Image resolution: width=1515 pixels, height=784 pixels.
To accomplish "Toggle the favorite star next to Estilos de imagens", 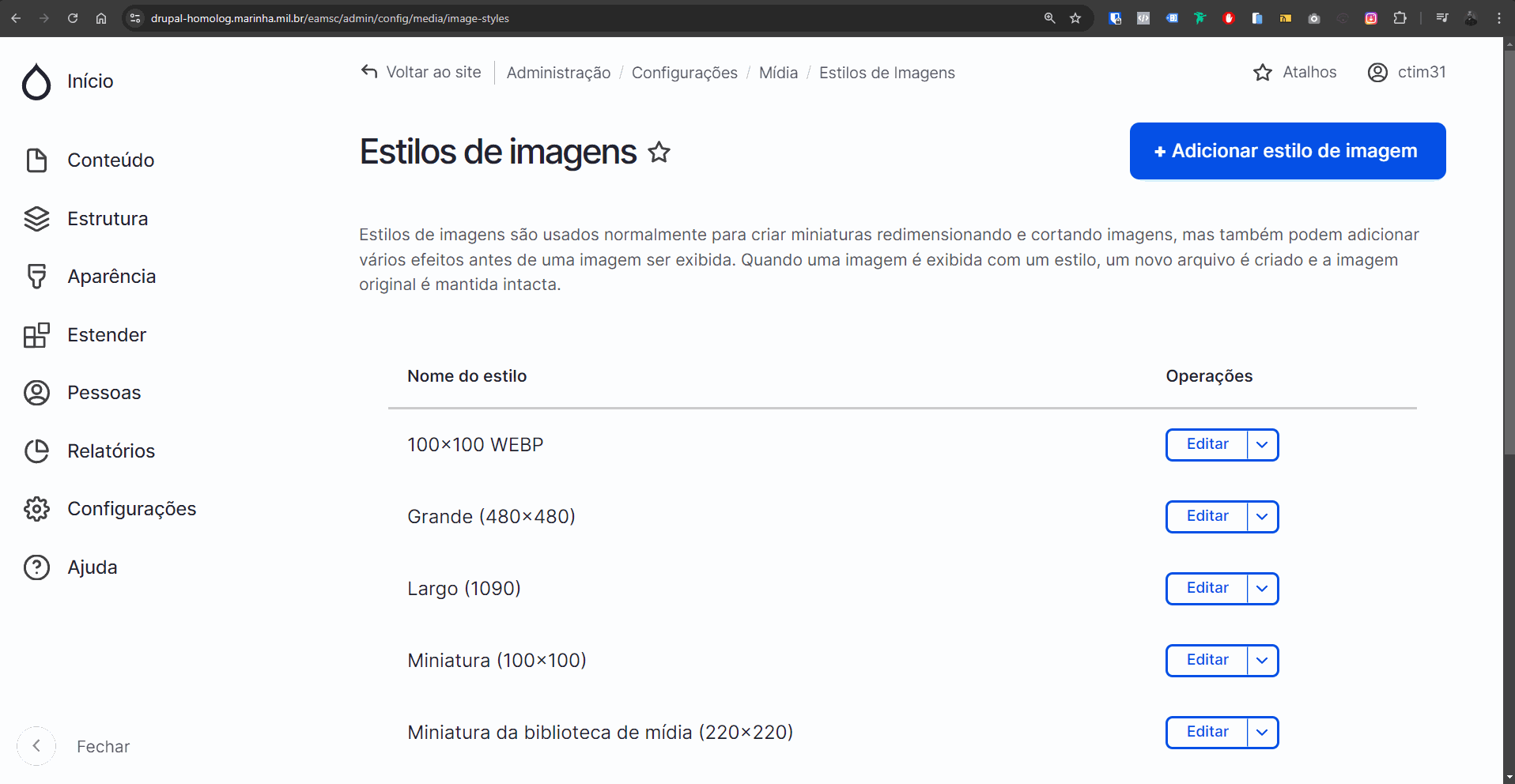I will (659, 153).
